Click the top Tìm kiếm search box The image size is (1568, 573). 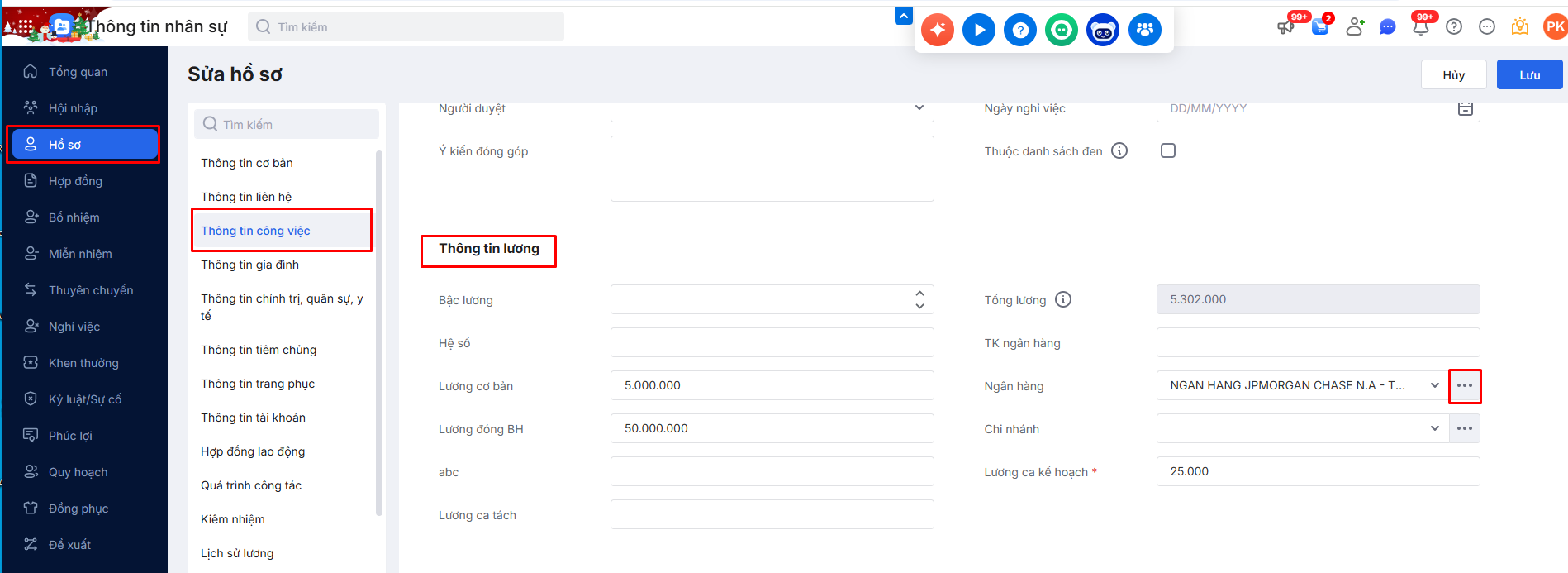(x=406, y=26)
